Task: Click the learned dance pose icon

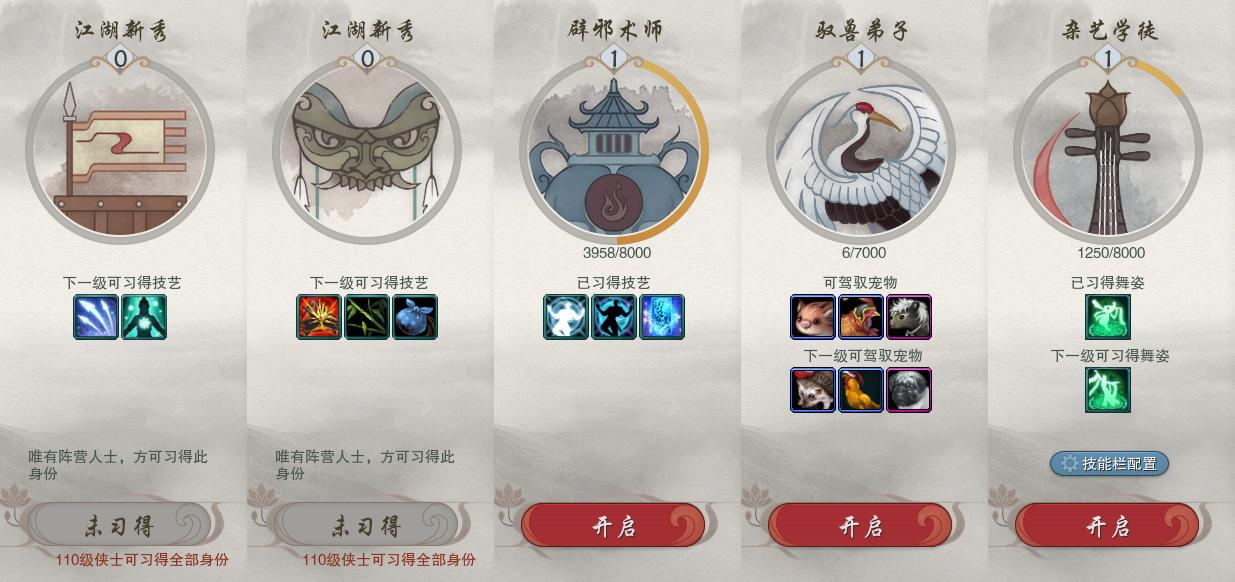Action: pos(1108,316)
